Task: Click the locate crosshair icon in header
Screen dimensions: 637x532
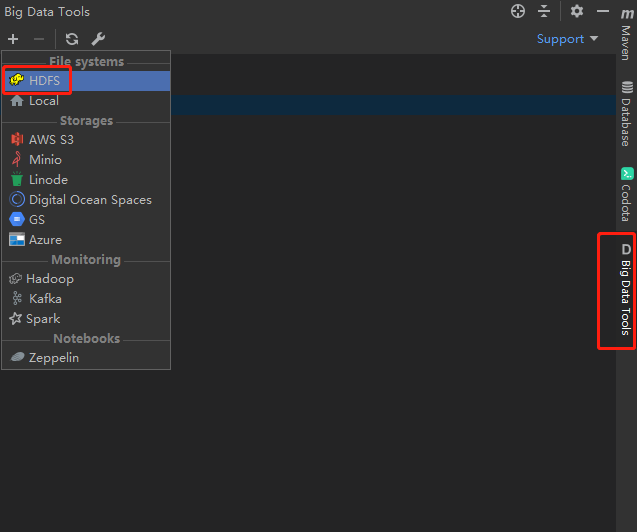Action: click(518, 11)
